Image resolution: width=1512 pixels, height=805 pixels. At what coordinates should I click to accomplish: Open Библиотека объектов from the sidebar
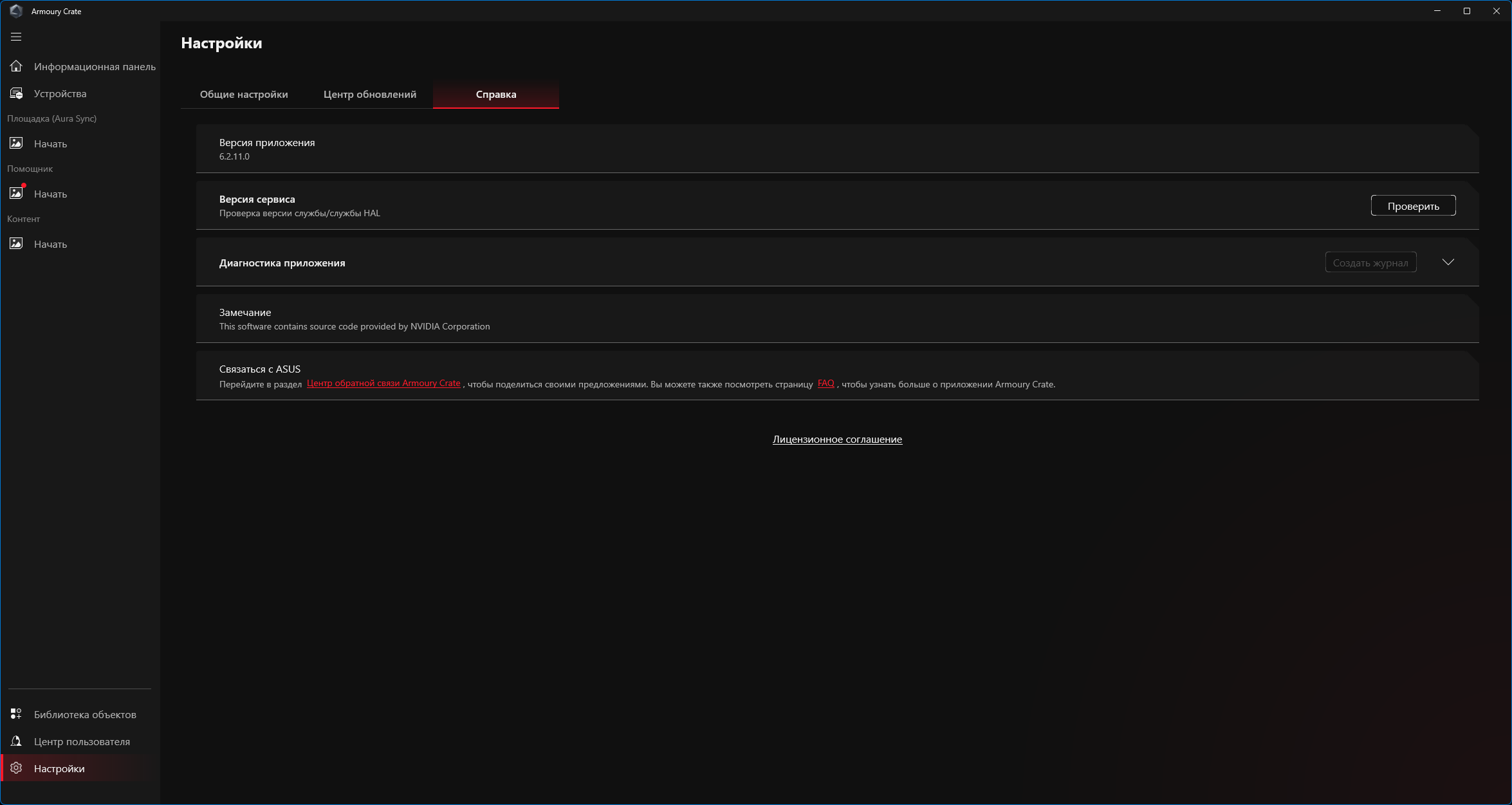80,714
